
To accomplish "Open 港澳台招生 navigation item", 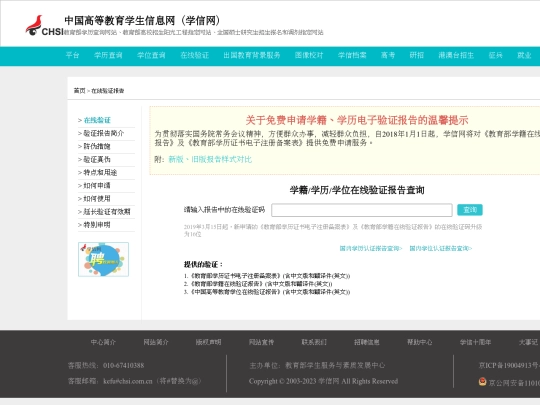I will click(456, 55).
